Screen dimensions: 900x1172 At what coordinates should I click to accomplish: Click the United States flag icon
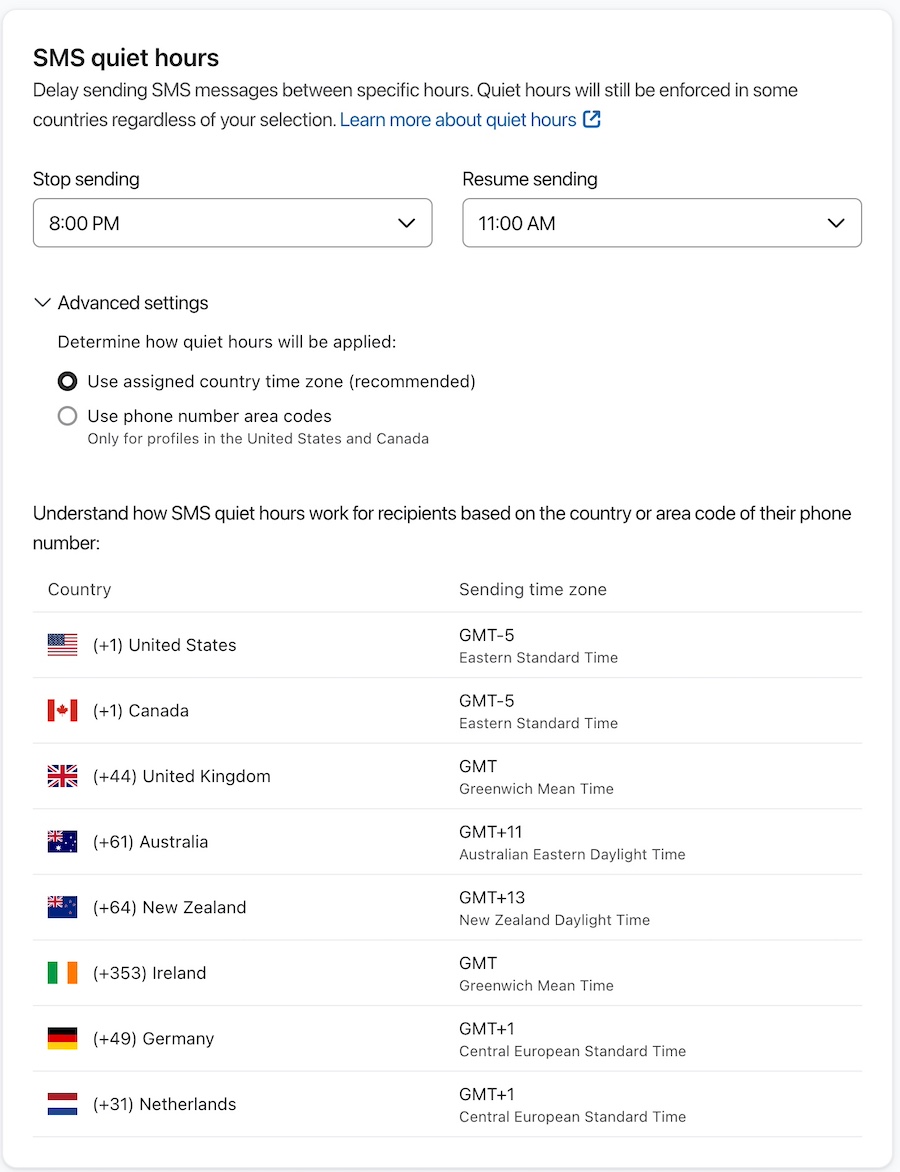point(62,645)
